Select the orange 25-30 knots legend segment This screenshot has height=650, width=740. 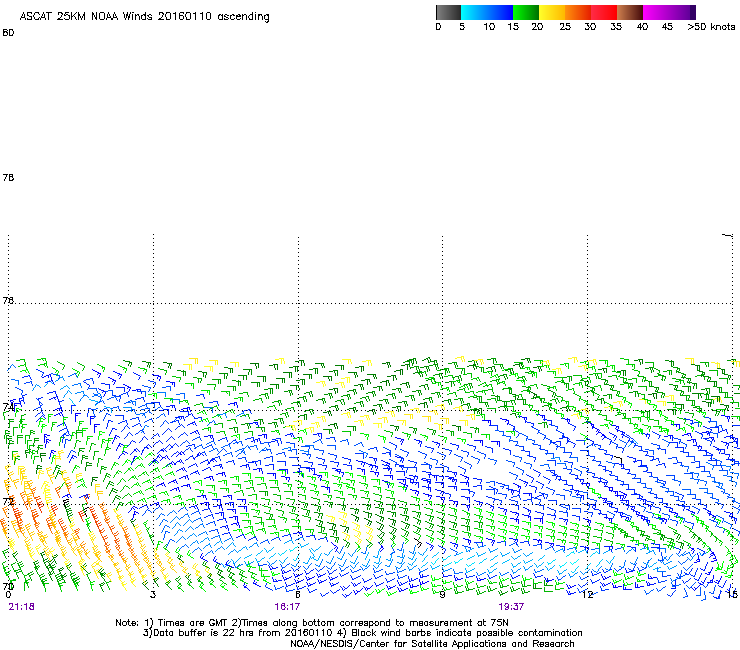(578, 12)
